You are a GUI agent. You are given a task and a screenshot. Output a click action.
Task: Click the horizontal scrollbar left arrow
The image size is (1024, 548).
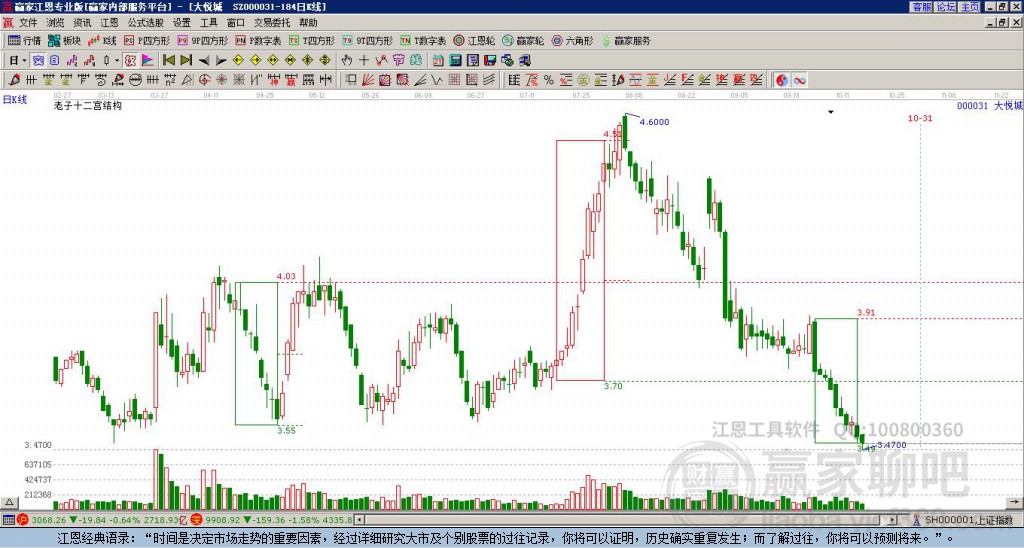point(359,520)
